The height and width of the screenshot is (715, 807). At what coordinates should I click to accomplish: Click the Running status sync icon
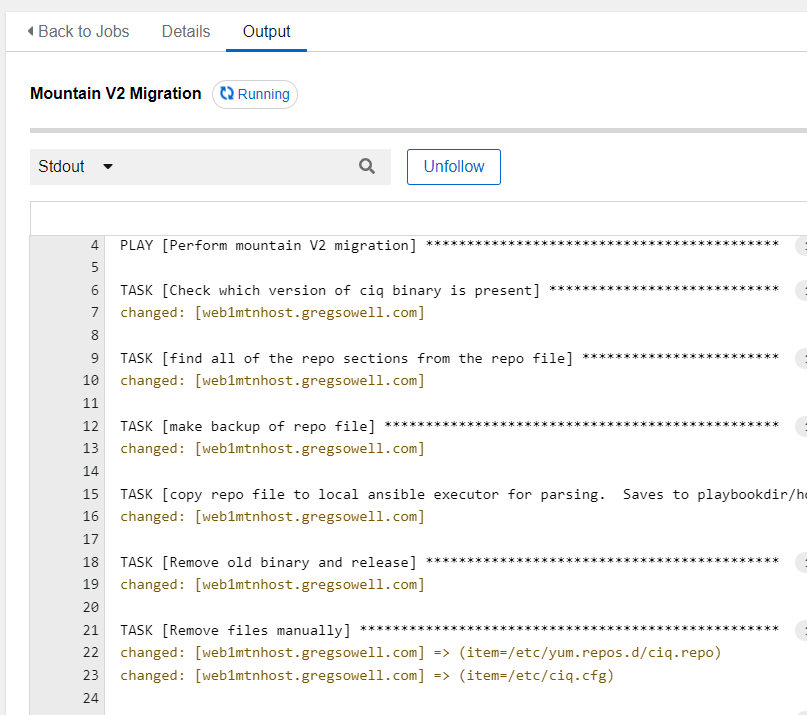[227, 94]
